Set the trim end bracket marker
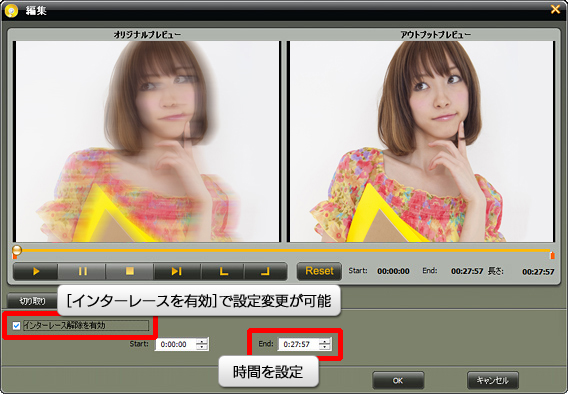Viewport: 568px width, 394px height. point(266,271)
